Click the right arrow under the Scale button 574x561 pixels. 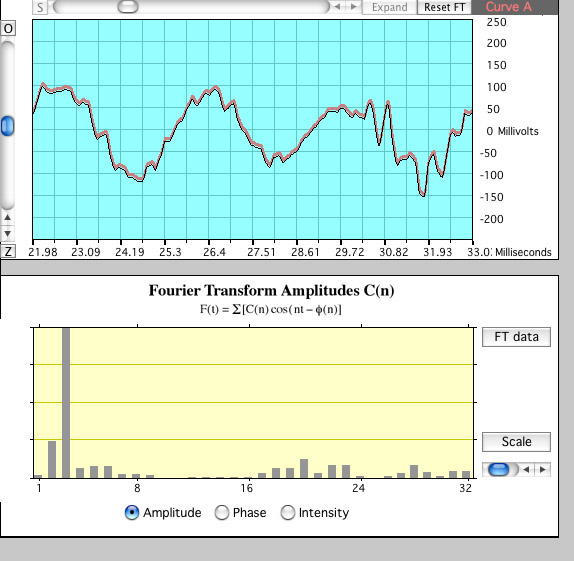point(543,469)
